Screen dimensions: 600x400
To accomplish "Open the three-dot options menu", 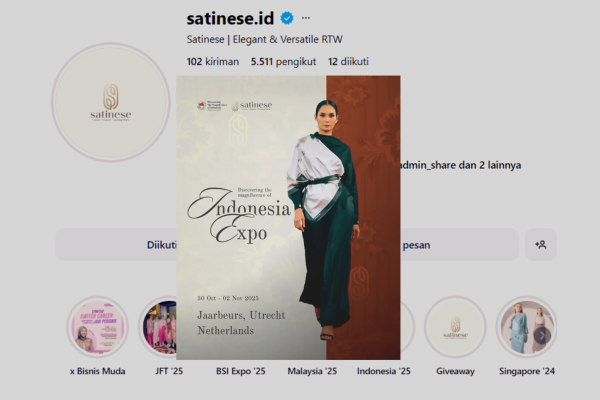I will (x=306, y=18).
